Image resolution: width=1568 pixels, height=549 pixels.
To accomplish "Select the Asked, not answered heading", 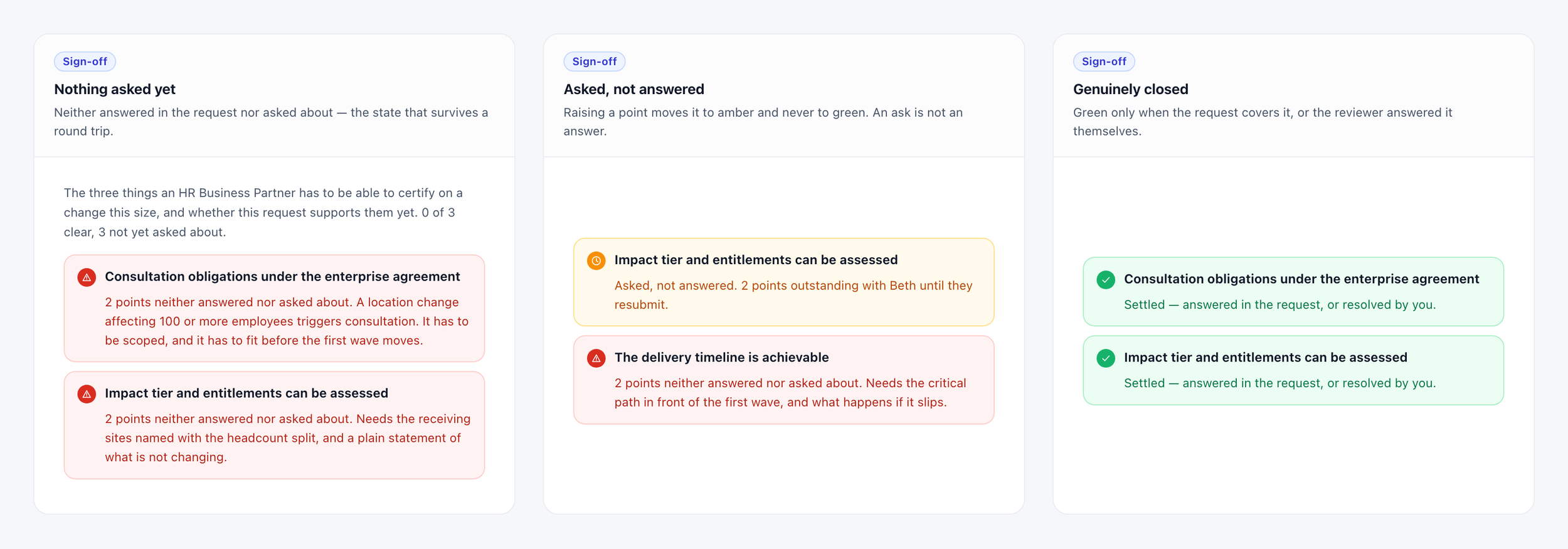I will pos(633,89).
